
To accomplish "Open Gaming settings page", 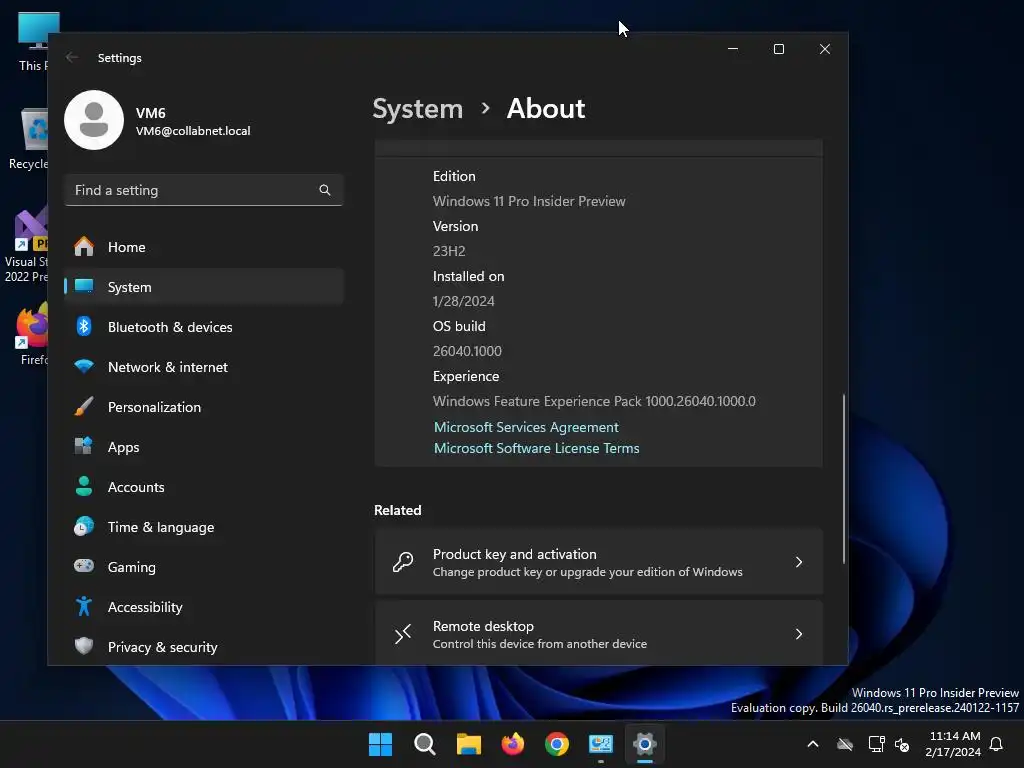I will point(204,566).
